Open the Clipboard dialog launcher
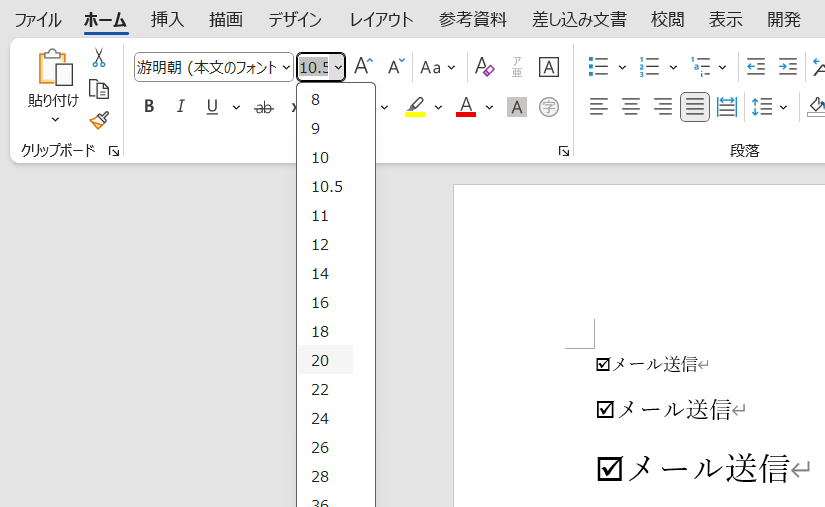The image size is (825, 507). (114, 151)
